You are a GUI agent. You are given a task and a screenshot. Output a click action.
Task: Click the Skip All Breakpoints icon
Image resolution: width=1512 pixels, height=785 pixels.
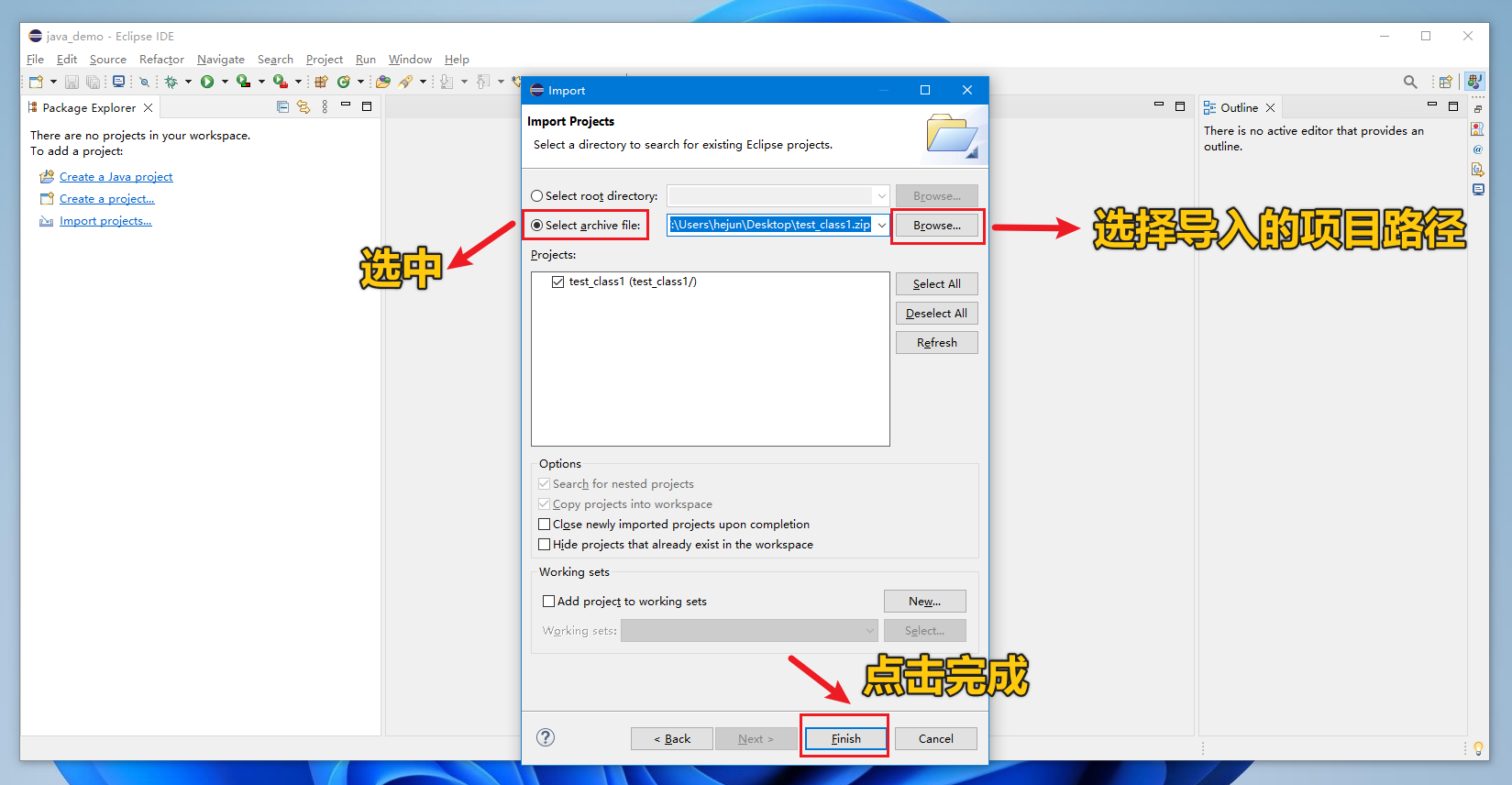[144, 82]
